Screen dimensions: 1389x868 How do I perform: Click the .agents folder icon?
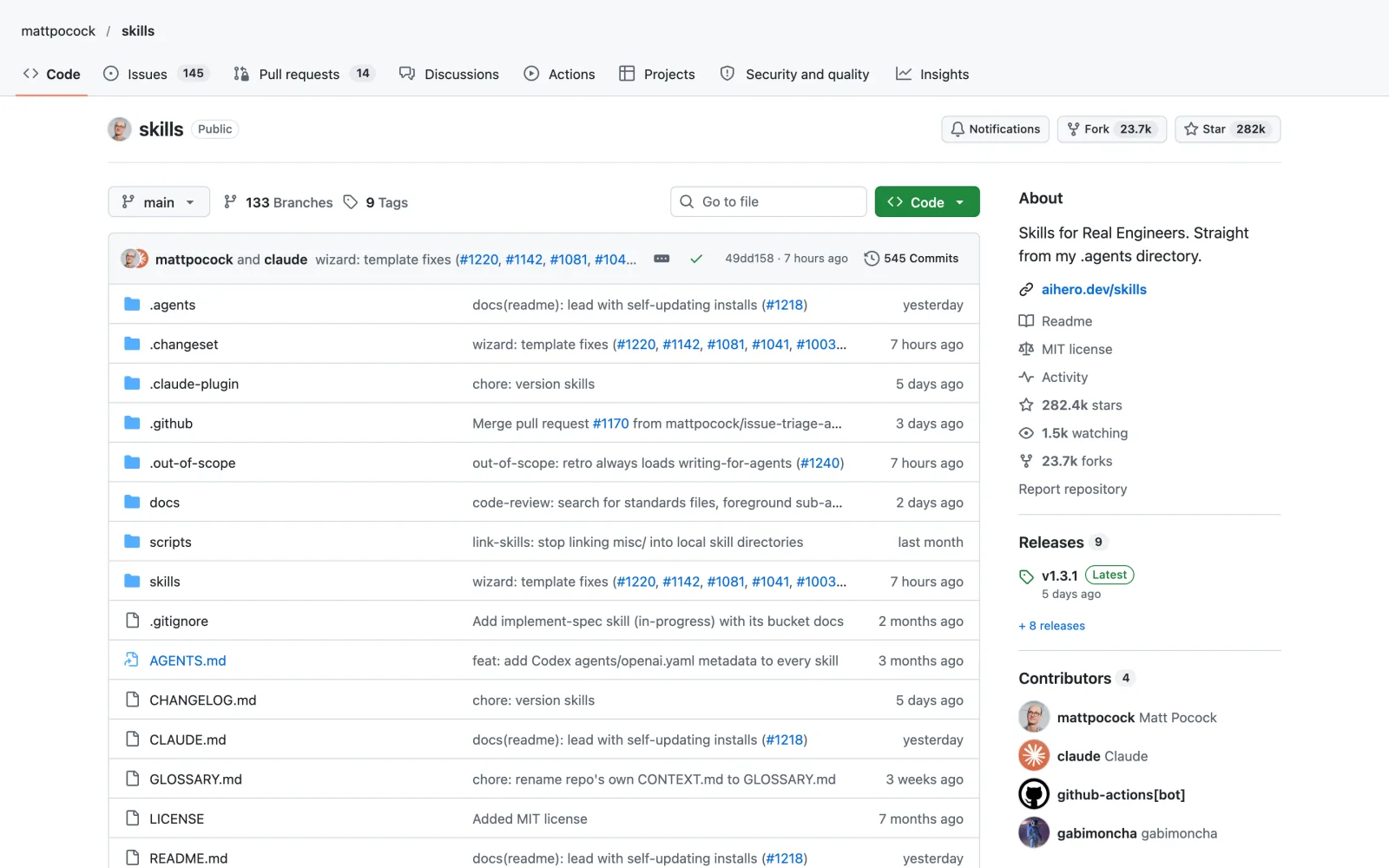[132, 304]
